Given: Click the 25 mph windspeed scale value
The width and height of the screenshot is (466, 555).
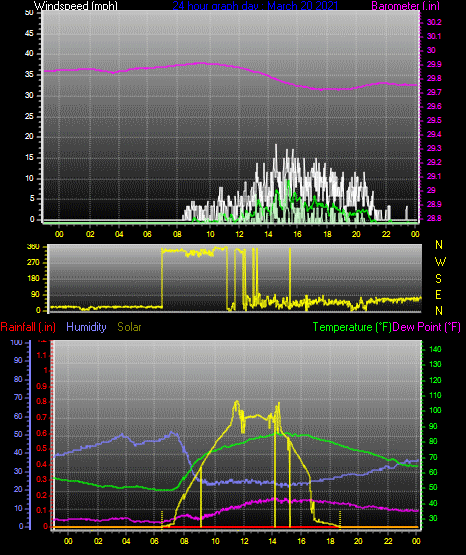Looking at the screenshot, I should [x=29, y=116].
